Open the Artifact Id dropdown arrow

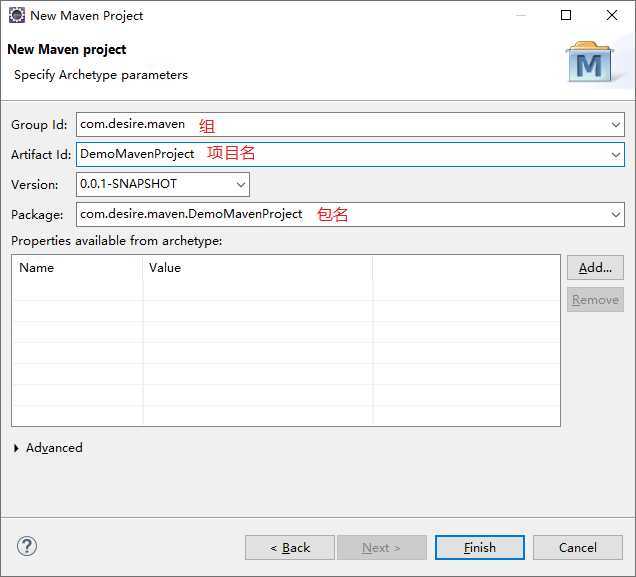(616, 154)
